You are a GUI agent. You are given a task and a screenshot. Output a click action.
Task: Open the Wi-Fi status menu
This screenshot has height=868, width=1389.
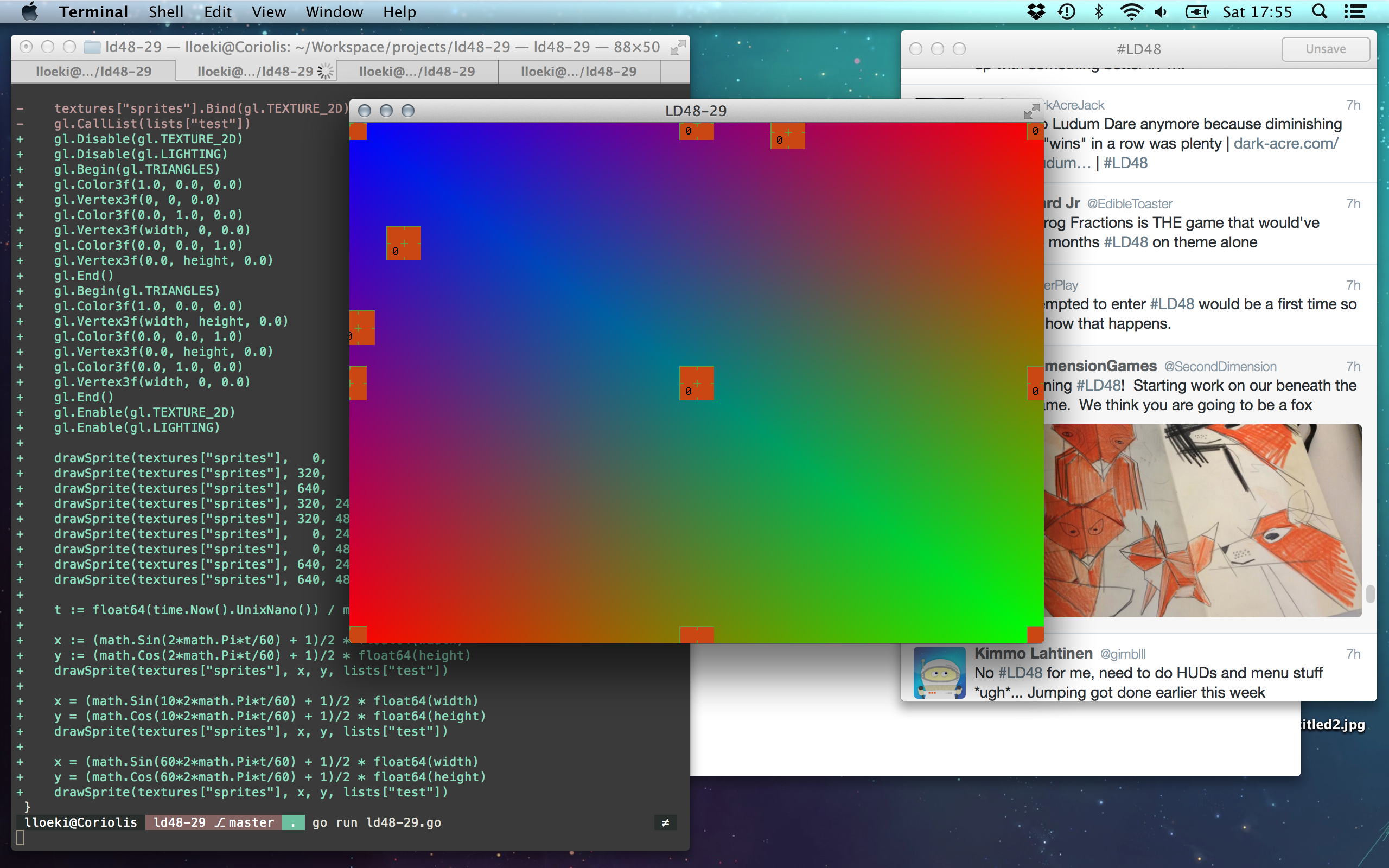point(1131,12)
